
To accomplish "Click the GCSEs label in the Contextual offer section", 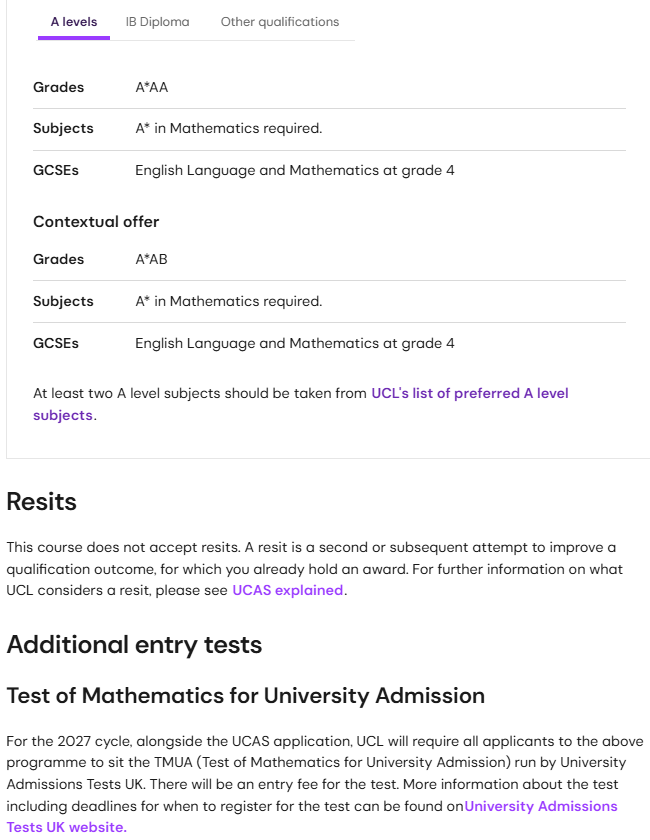I will (56, 344).
